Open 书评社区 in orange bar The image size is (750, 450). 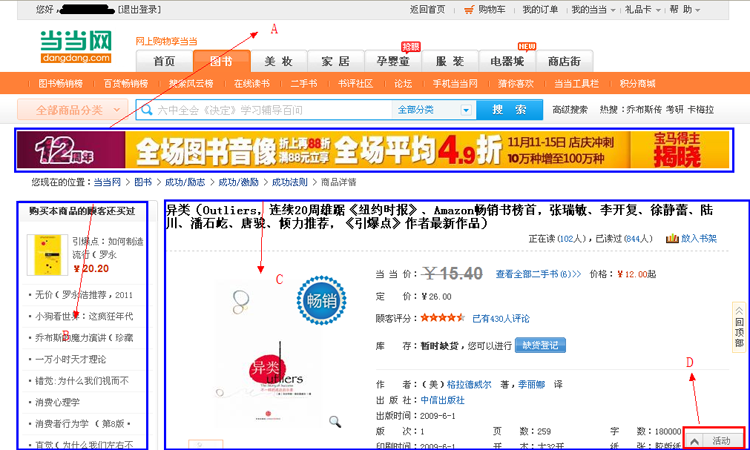click(355, 84)
